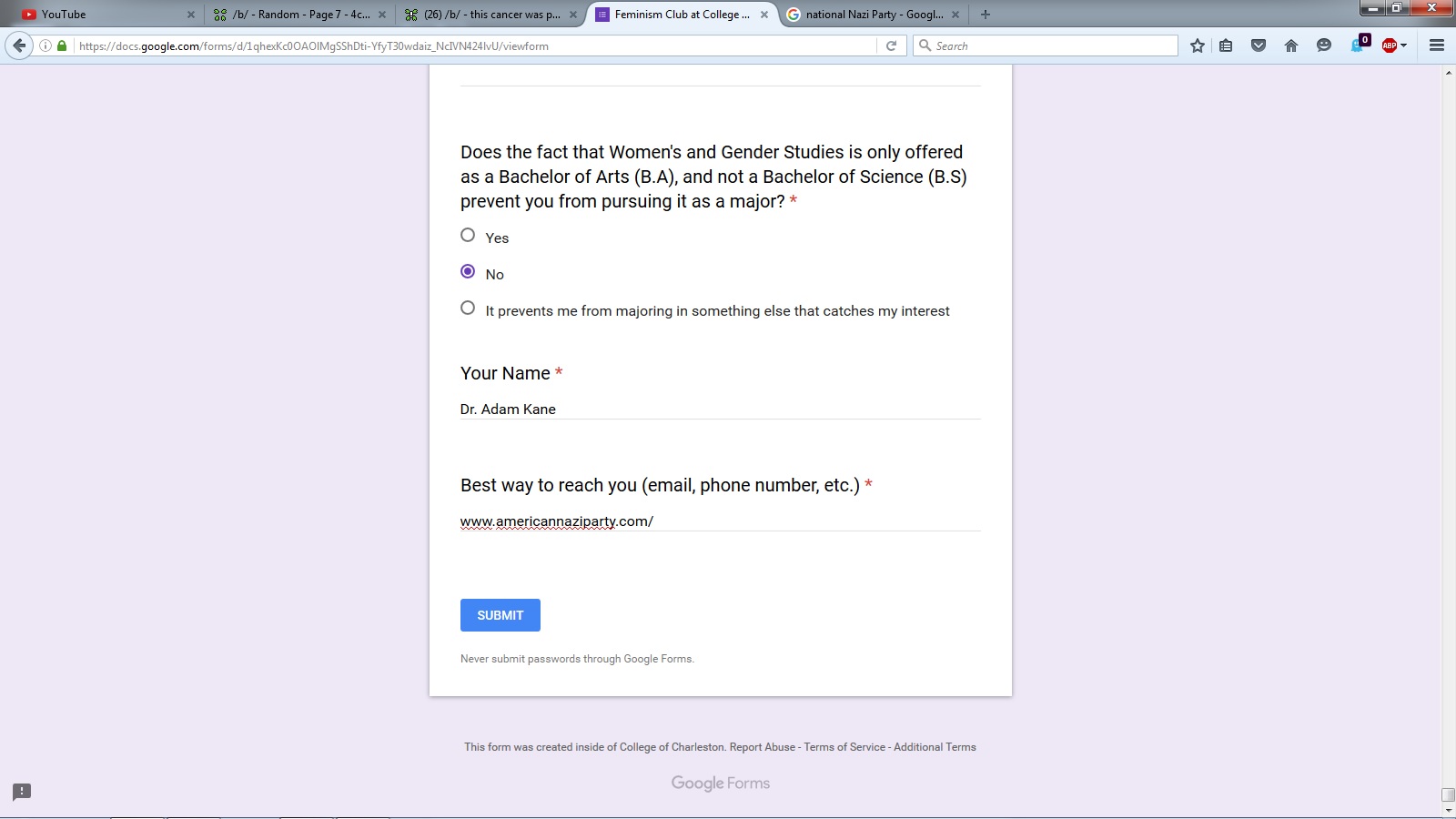Viewport: 1456px width, 819px height.
Task: Click the Adblock Plus ABP icon
Action: (x=1390, y=45)
